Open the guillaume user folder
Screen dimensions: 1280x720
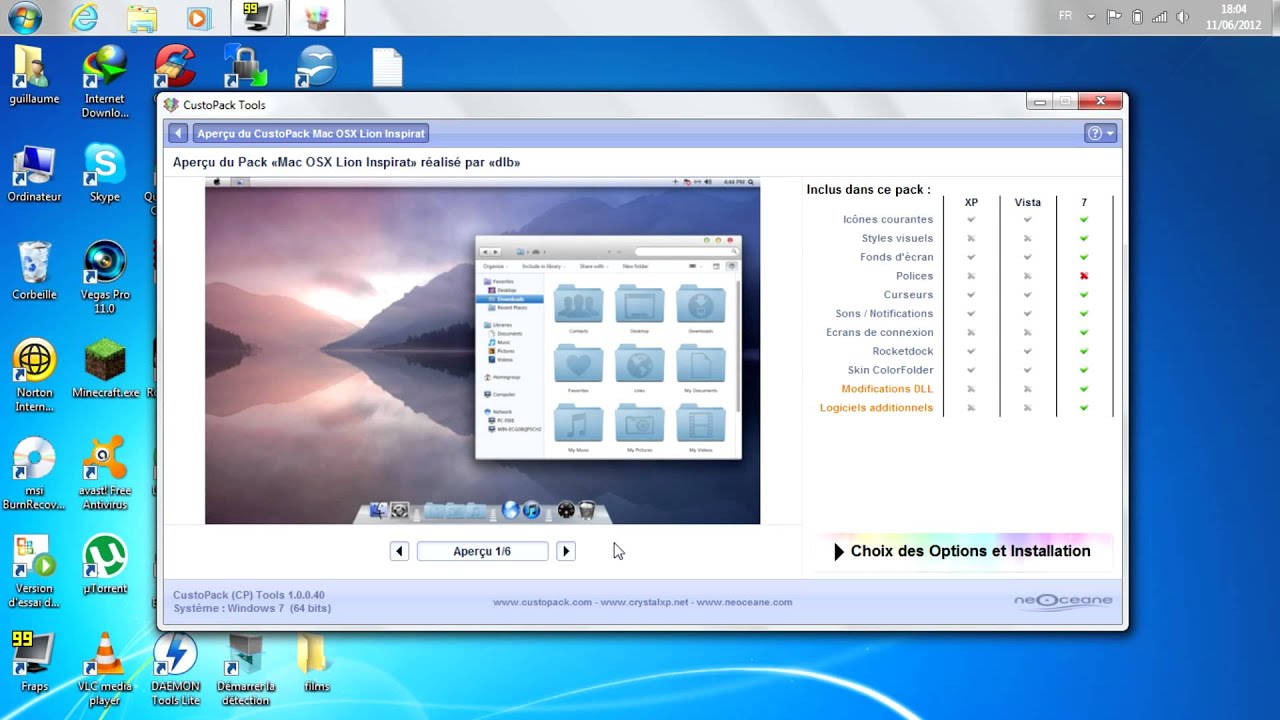34,74
